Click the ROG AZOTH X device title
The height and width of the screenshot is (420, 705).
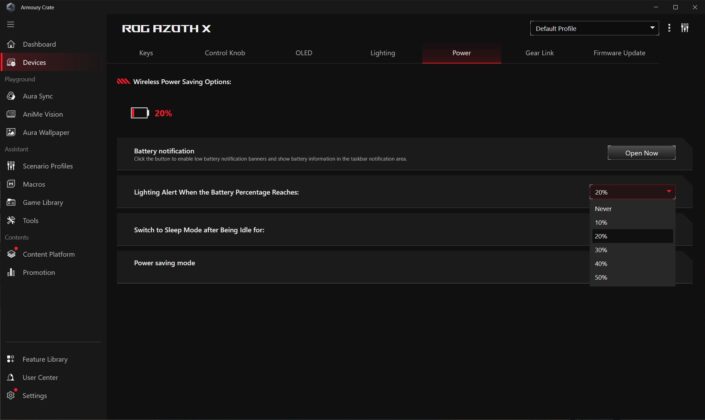[166, 29]
